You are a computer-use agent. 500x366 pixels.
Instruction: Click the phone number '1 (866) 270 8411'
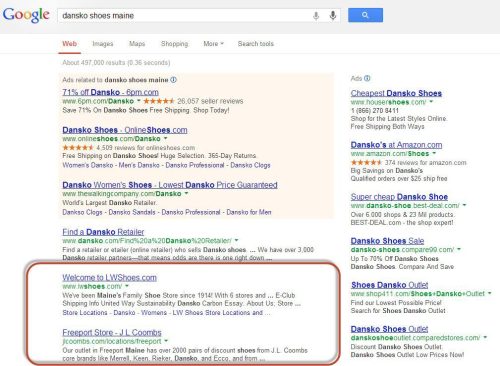374,110
